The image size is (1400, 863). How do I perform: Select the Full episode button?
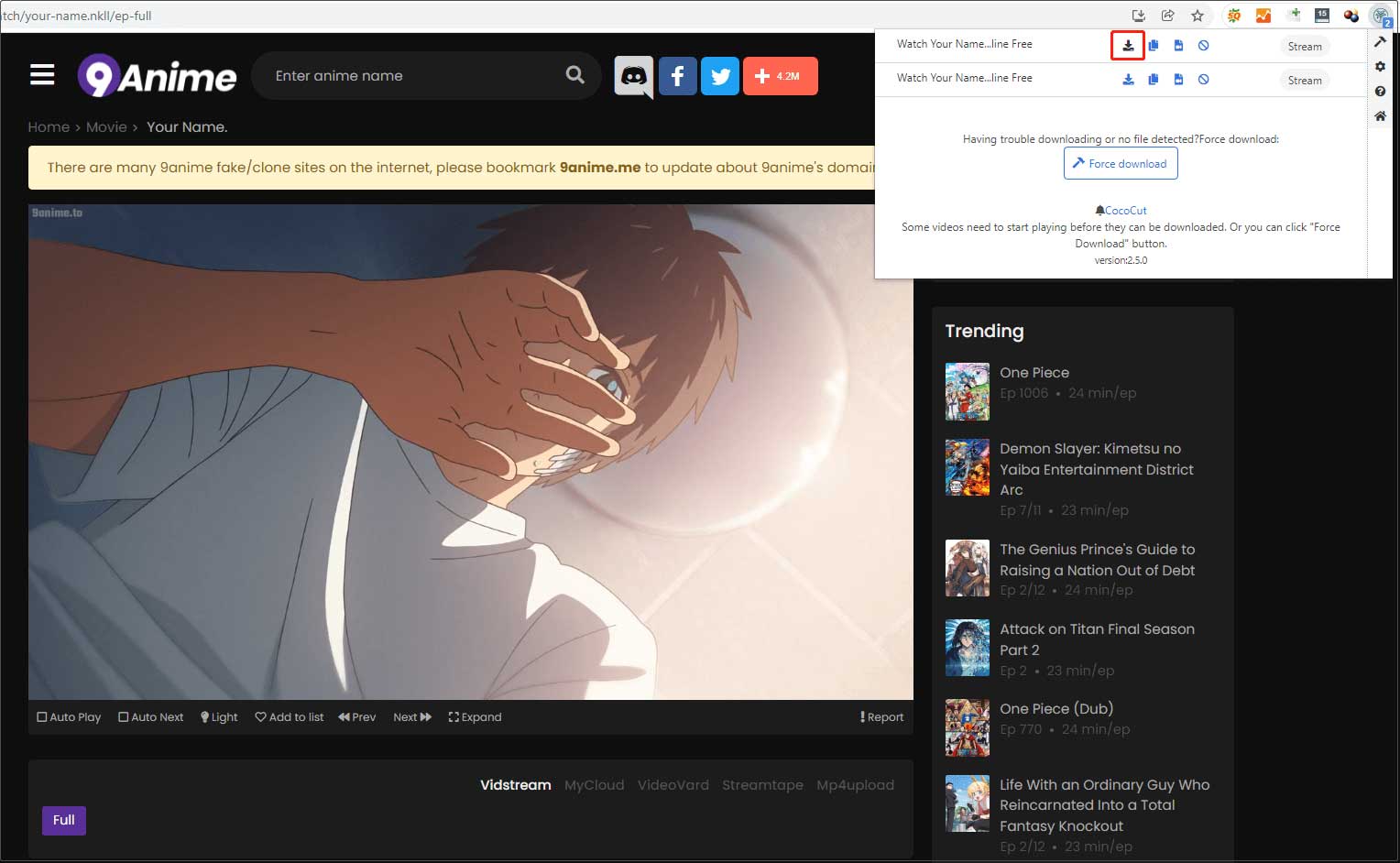pyautogui.click(x=63, y=821)
